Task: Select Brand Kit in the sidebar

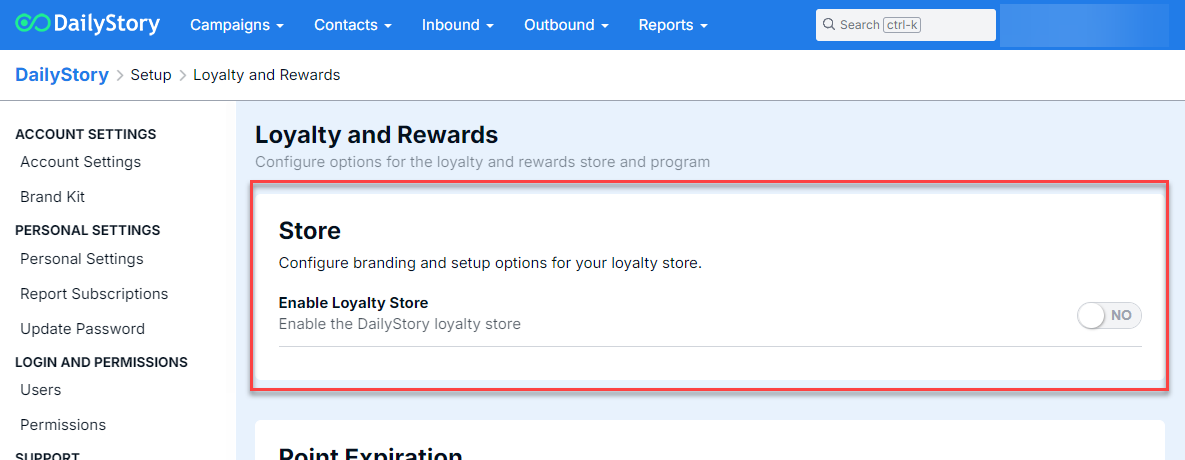Action: click(x=53, y=197)
